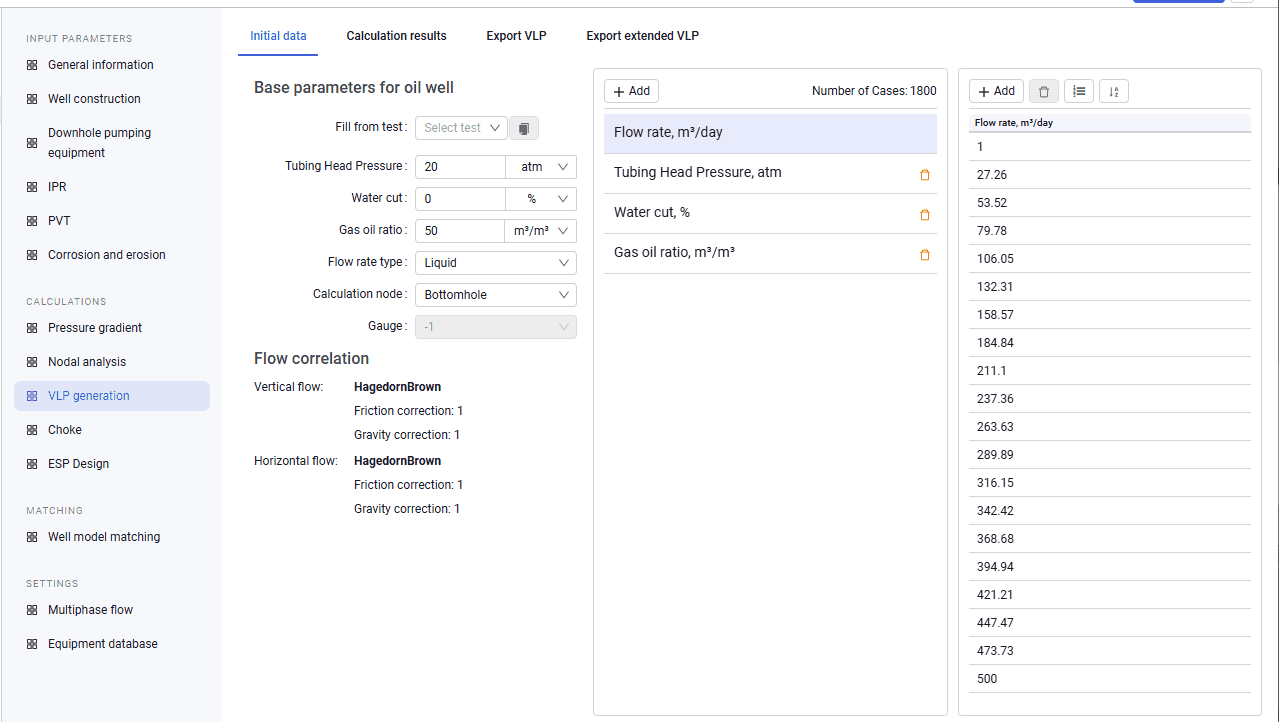
Task: Click the trash button above flow rate values
Action: coord(1044,91)
